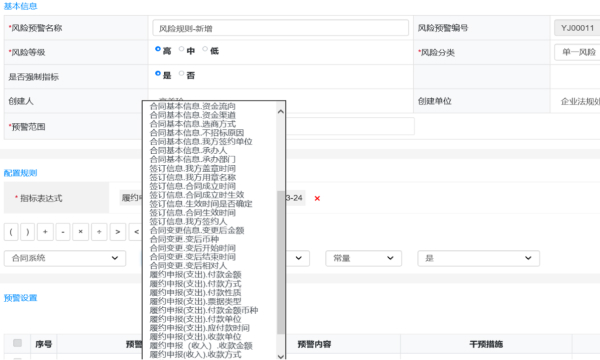Select 履约申报（收入）.收款金额 entry
Image resolution: width=600 pixels, height=360 pixels.
point(201,345)
